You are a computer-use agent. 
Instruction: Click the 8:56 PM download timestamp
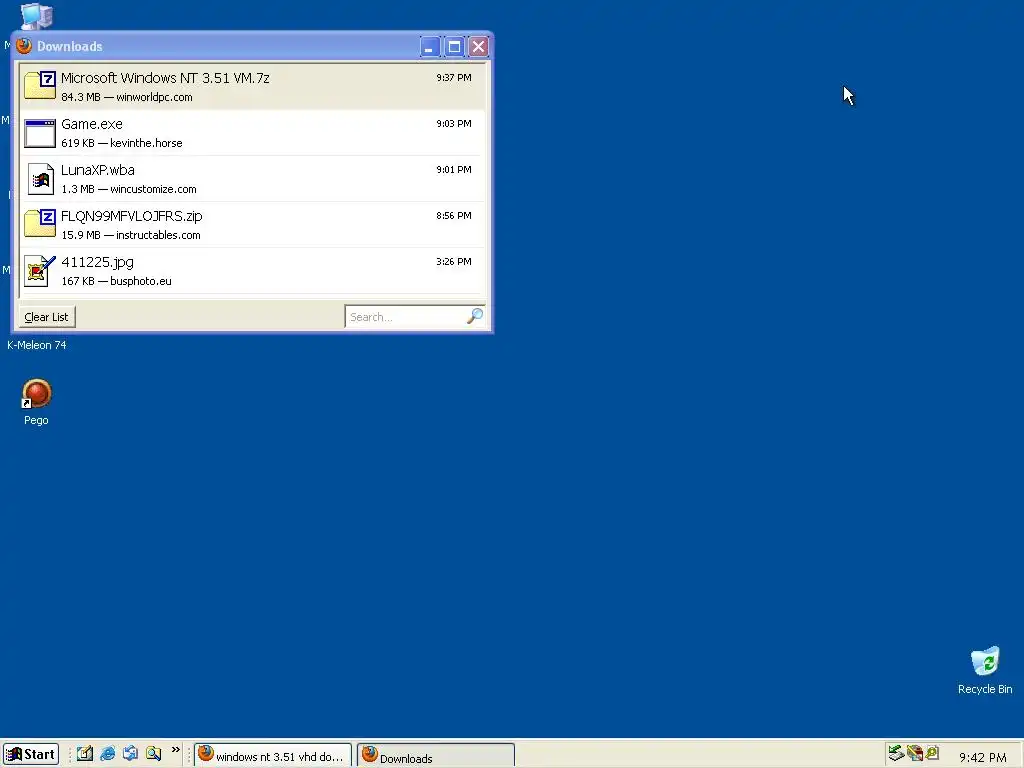pyautogui.click(x=454, y=216)
